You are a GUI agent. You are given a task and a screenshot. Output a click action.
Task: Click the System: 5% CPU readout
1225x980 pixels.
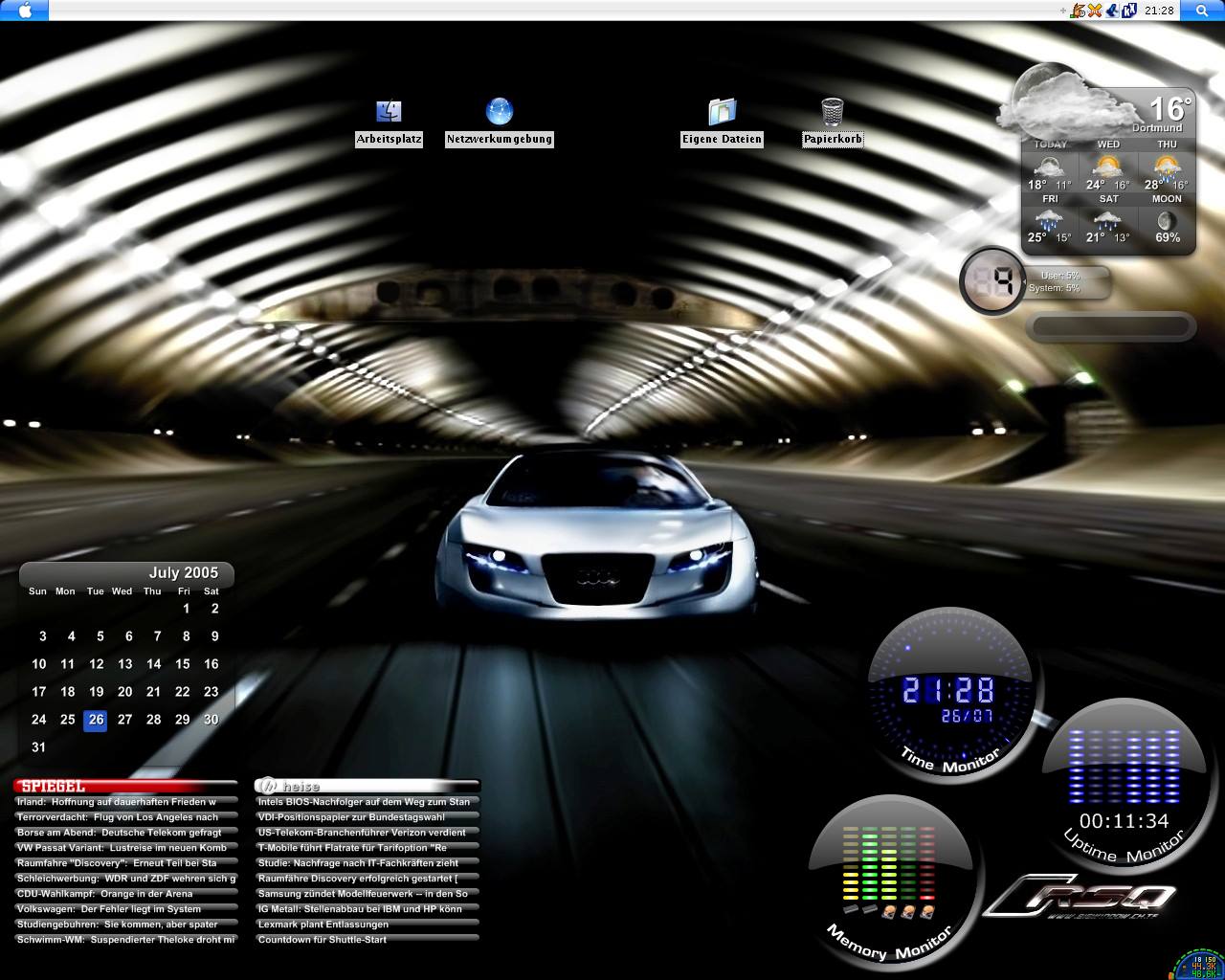pyautogui.click(x=1054, y=288)
